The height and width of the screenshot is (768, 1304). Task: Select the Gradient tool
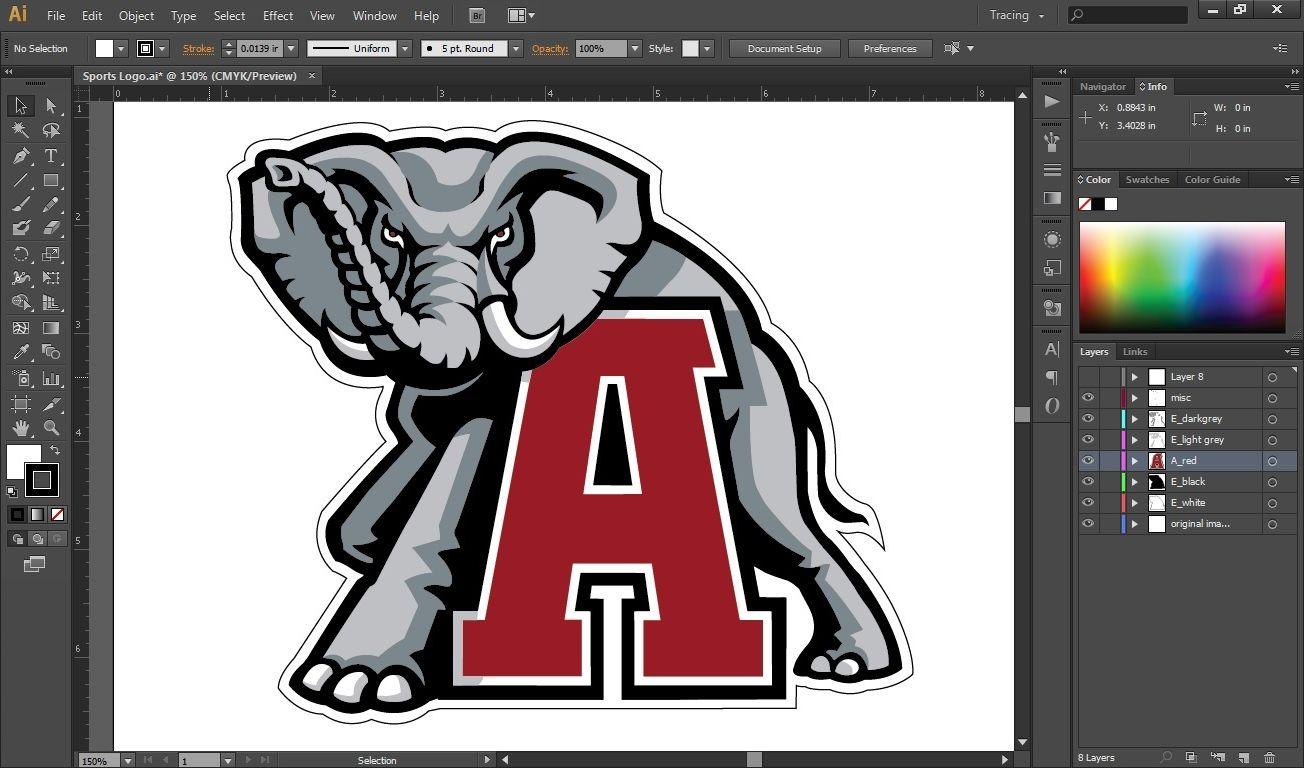(x=51, y=327)
